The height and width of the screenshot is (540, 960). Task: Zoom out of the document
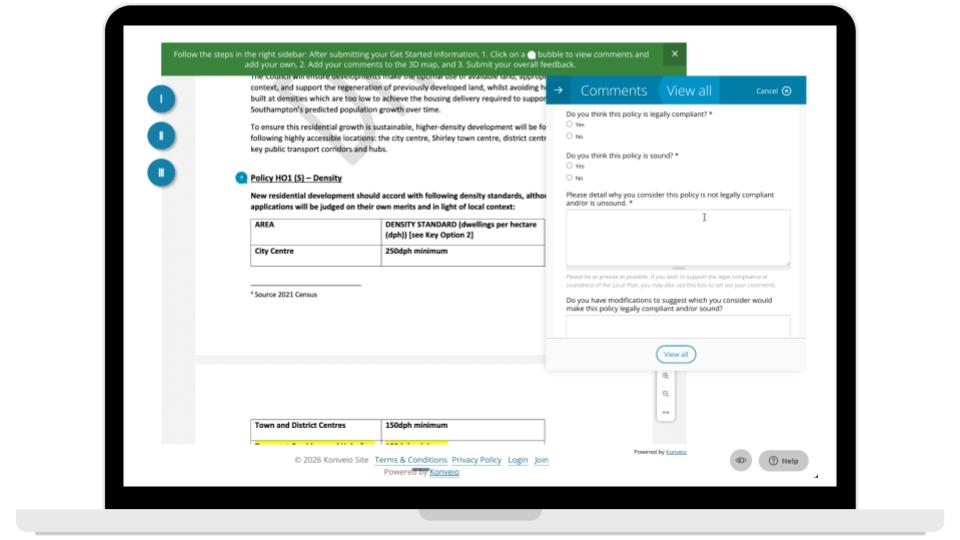click(x=666, y=394)
